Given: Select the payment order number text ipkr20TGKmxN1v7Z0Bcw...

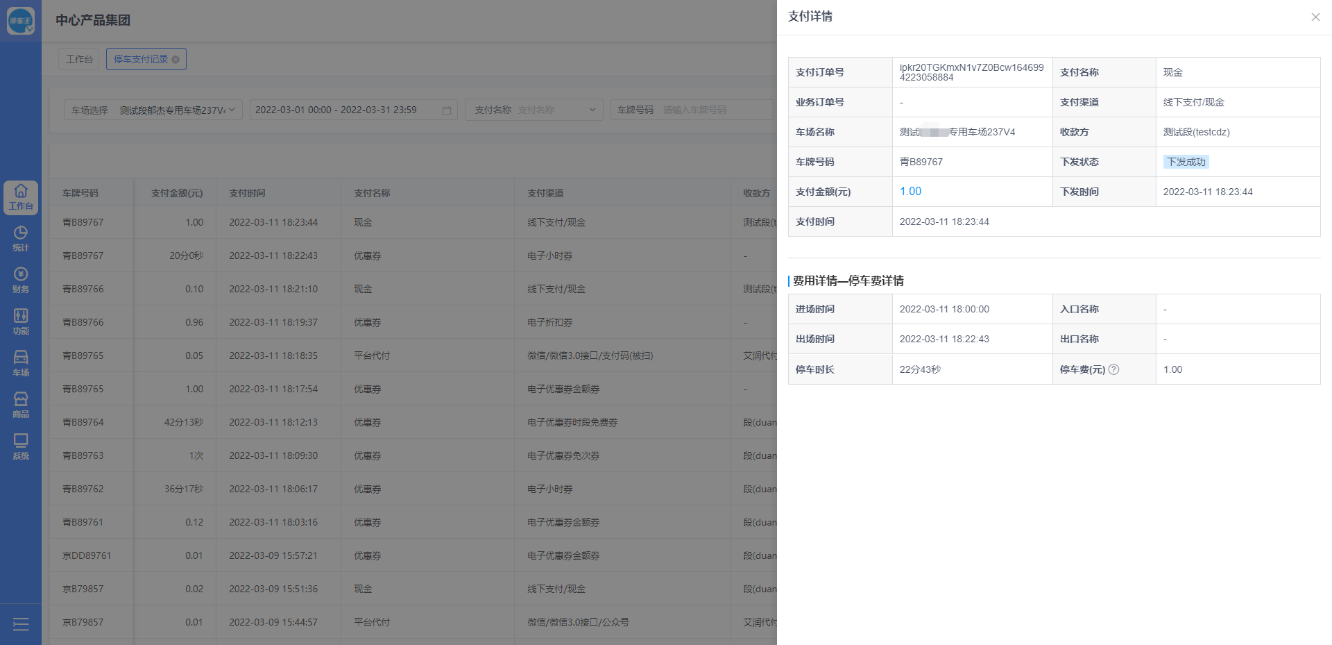Looking at the screenshot, I should pyautogui.click(x=972, y=72).
